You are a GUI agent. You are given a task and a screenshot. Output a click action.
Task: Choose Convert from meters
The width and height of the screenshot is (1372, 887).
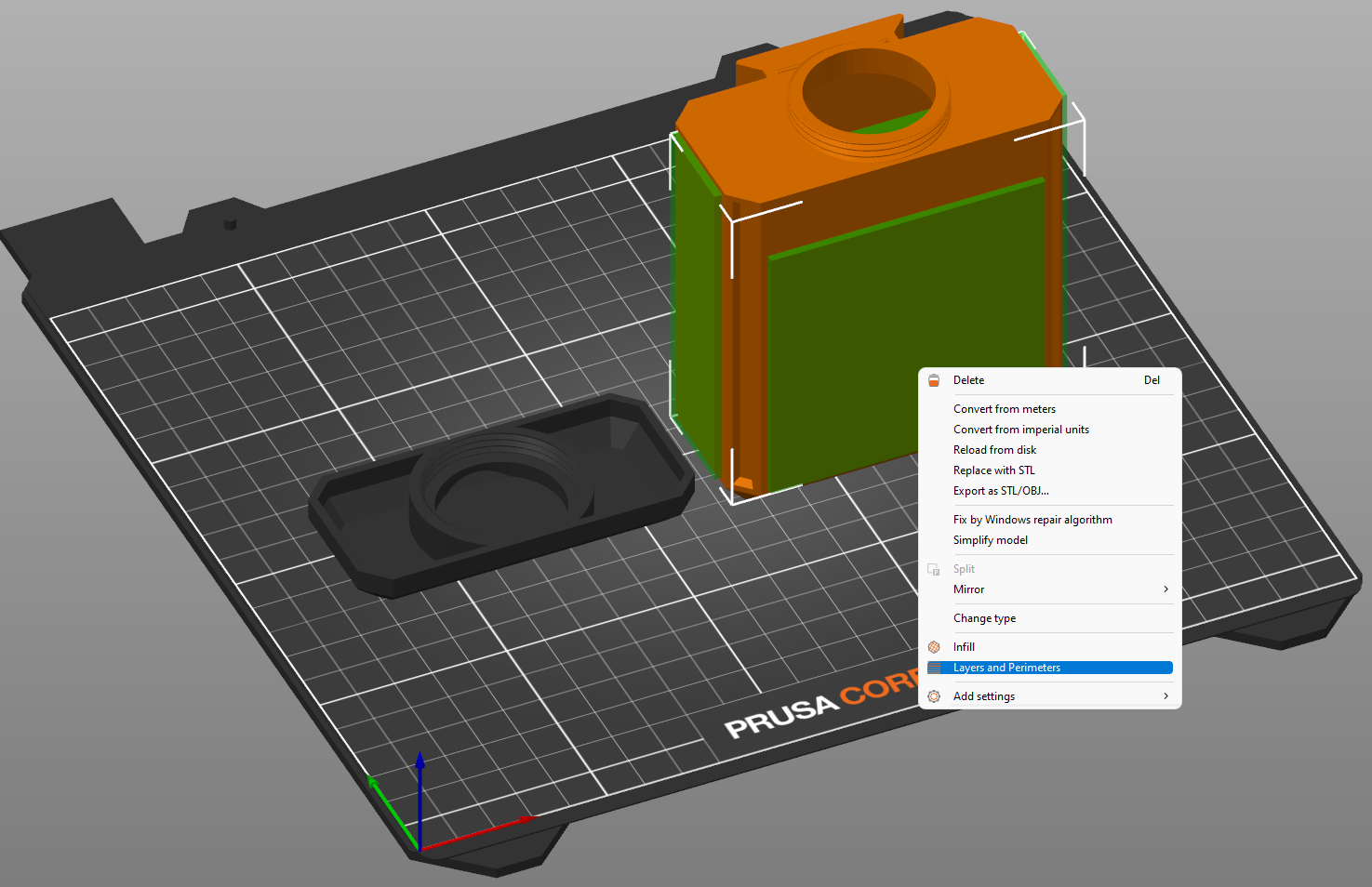[1004, 409]
